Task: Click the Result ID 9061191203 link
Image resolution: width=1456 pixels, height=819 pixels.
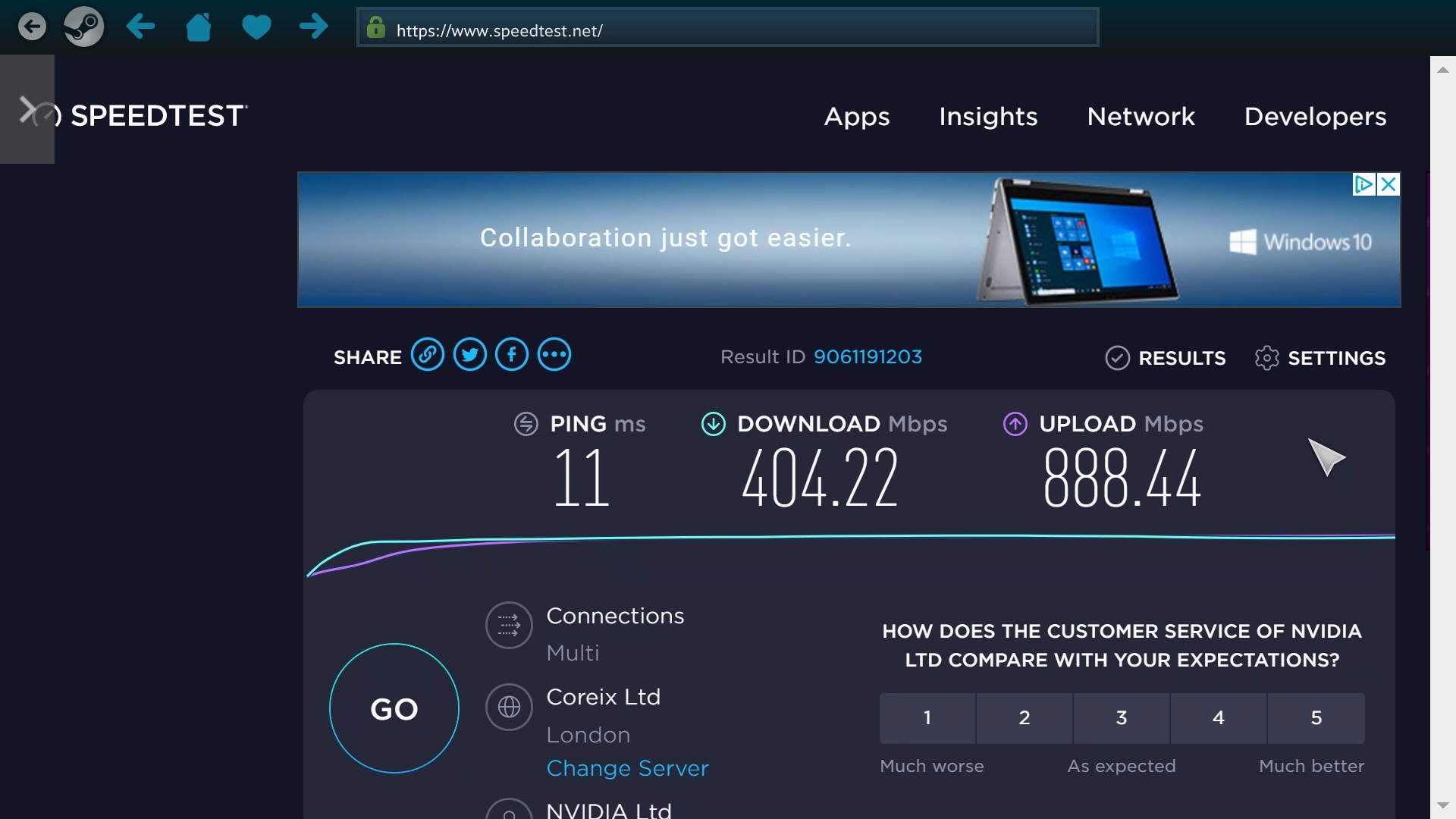Action: [867, 357]
